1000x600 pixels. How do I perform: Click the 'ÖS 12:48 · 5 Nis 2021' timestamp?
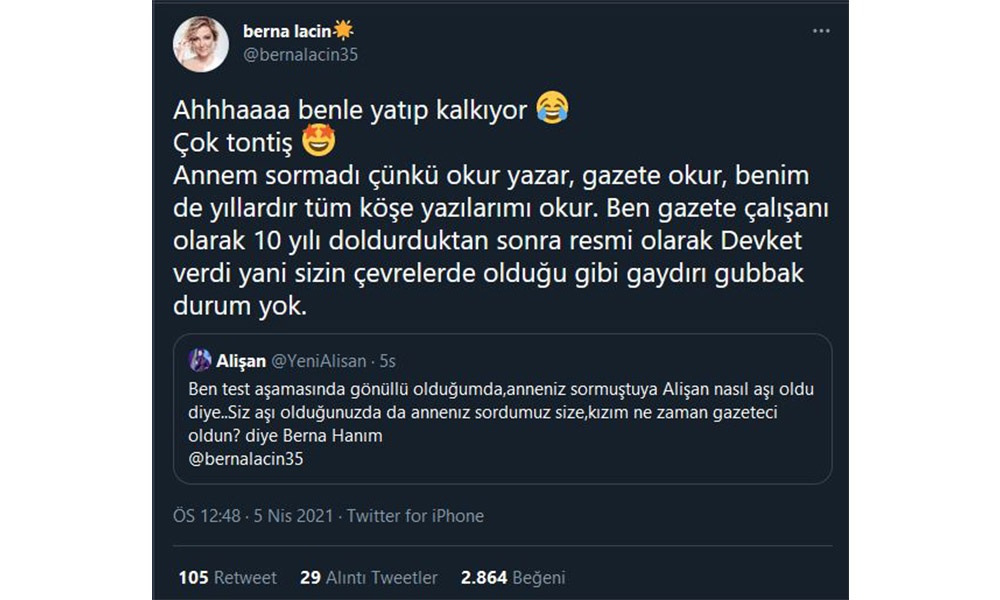coord(253,516)
